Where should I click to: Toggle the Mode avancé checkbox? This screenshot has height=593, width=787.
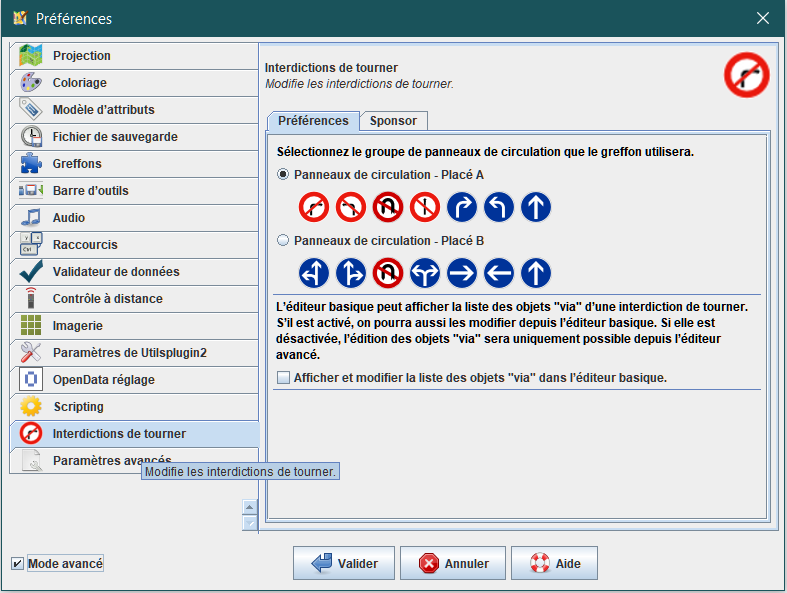tap(18, 563)
